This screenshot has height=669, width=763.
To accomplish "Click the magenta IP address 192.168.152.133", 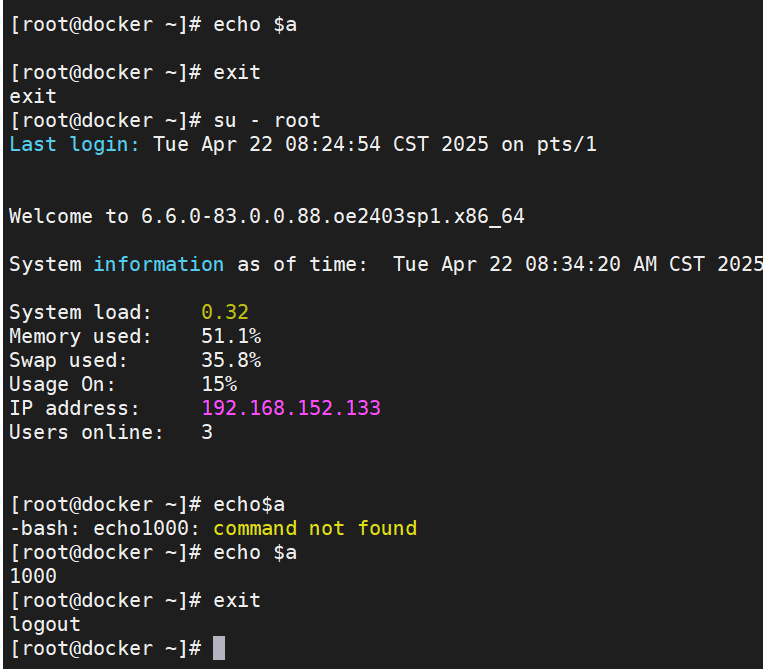I will coord(291,408).
